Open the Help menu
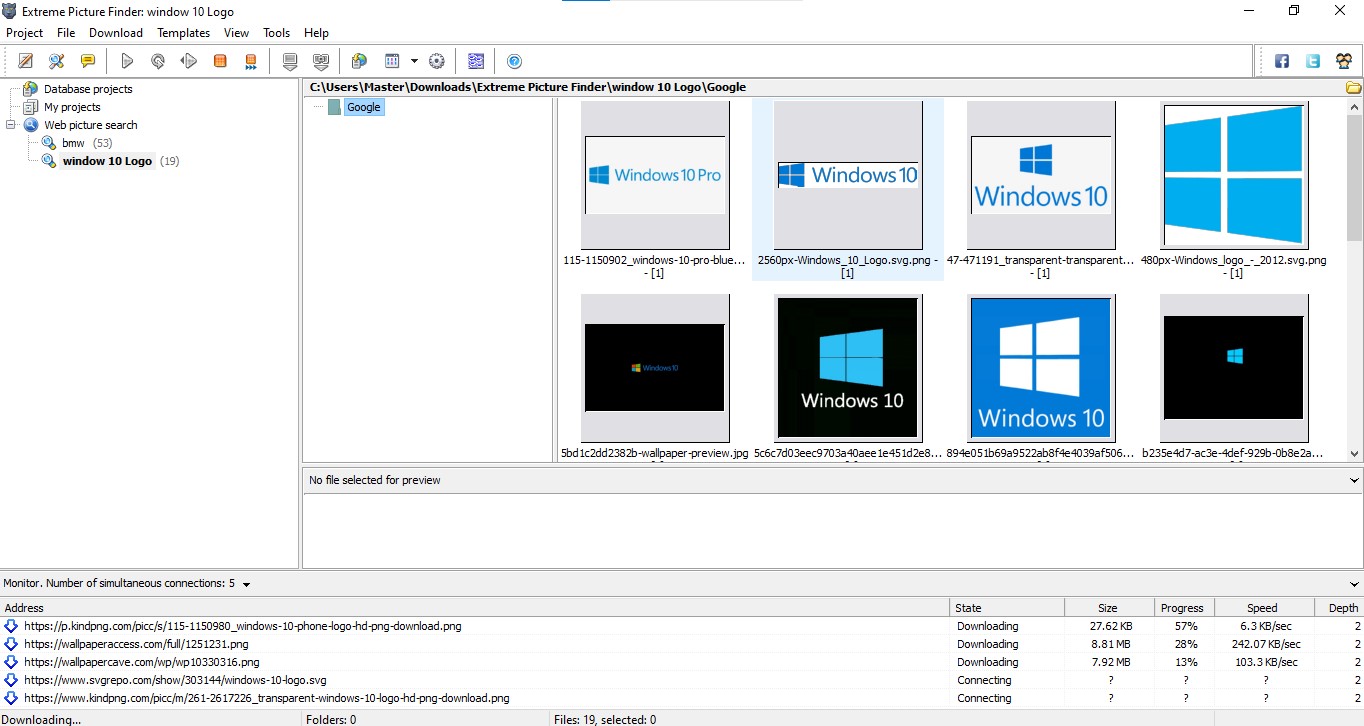This screenshot has height=726, width=1364. pyautogui.click(x=316, y=33)
